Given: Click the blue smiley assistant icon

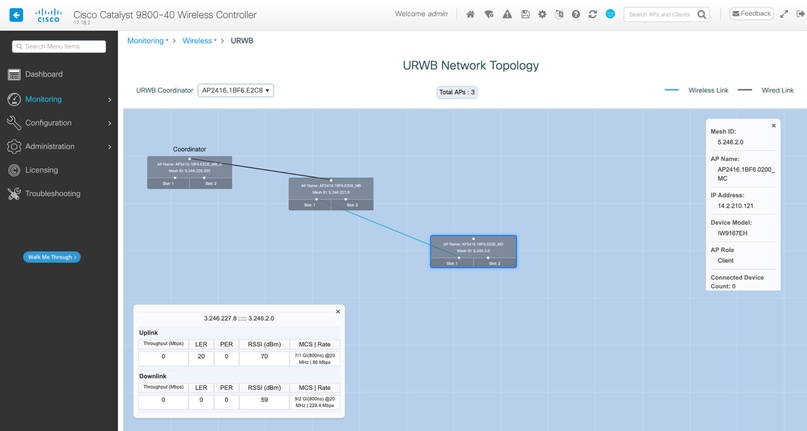Looking at the screenshot, I should [x=610, y=14].
